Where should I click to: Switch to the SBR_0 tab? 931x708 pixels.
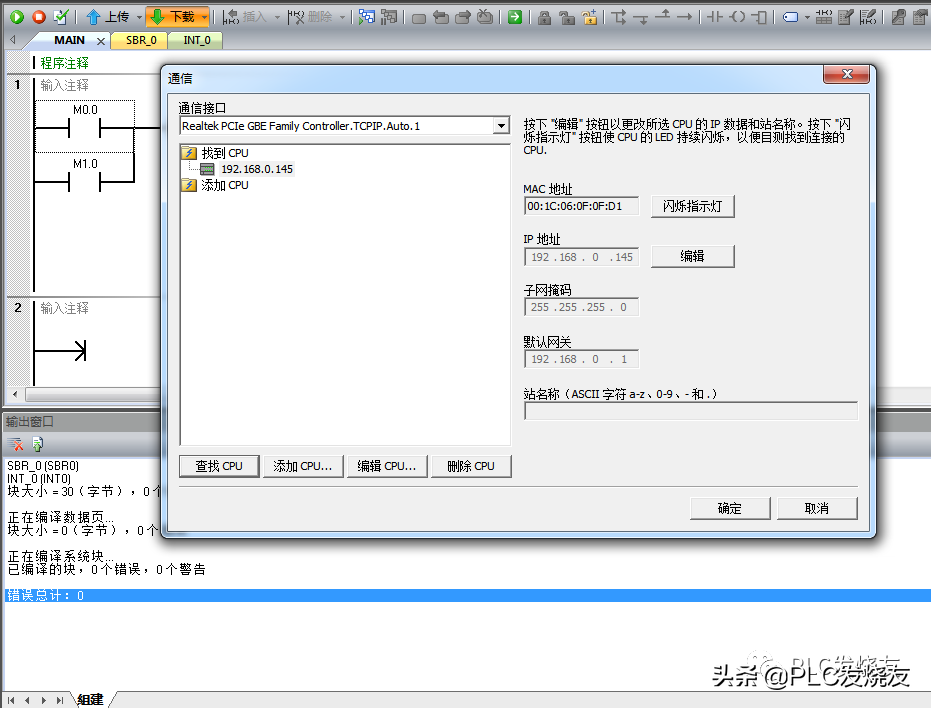pyautogui.click(x=140, y=41)
